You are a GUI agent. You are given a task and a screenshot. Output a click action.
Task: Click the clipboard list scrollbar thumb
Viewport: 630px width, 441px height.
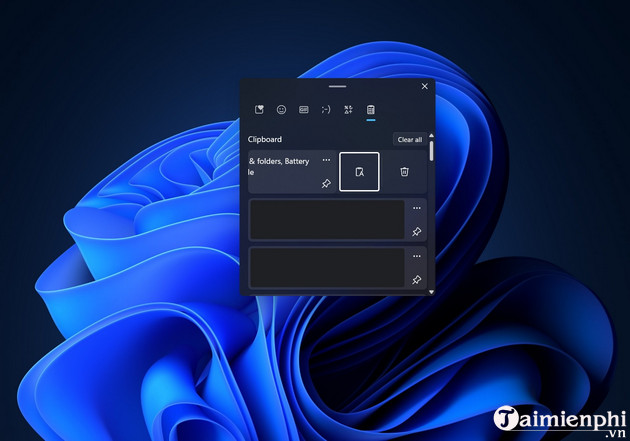432,151
